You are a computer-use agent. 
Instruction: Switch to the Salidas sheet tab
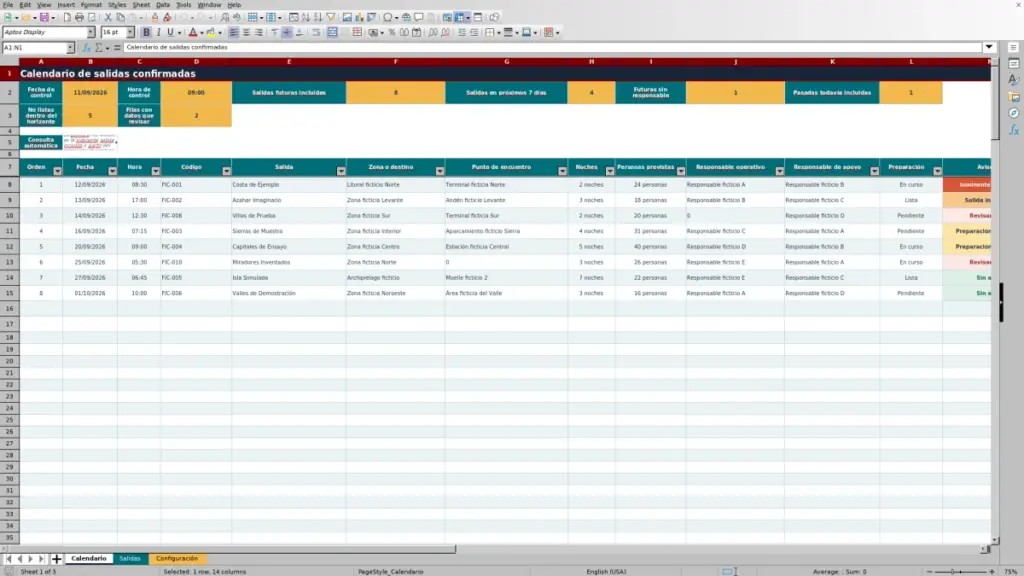tap(130, 559)
